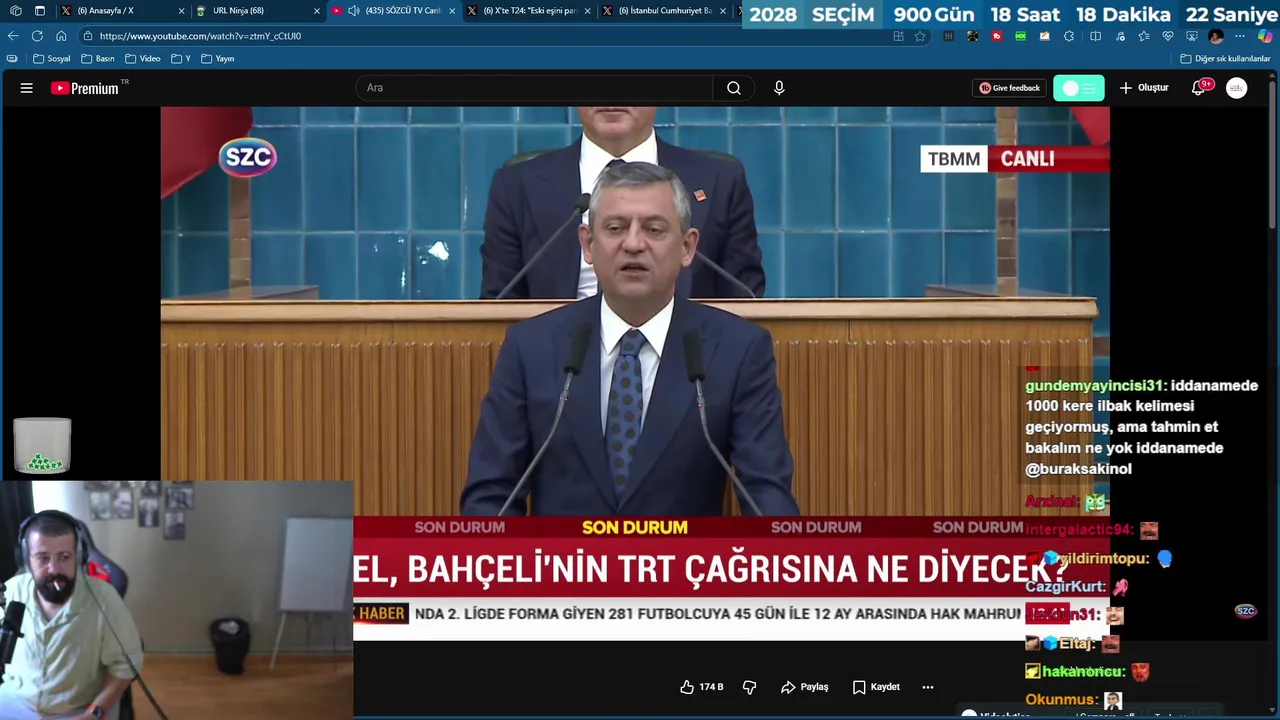1280x720 pixels.
Task: Open more actions three-dot menu below video
Action: pos(928,687)
